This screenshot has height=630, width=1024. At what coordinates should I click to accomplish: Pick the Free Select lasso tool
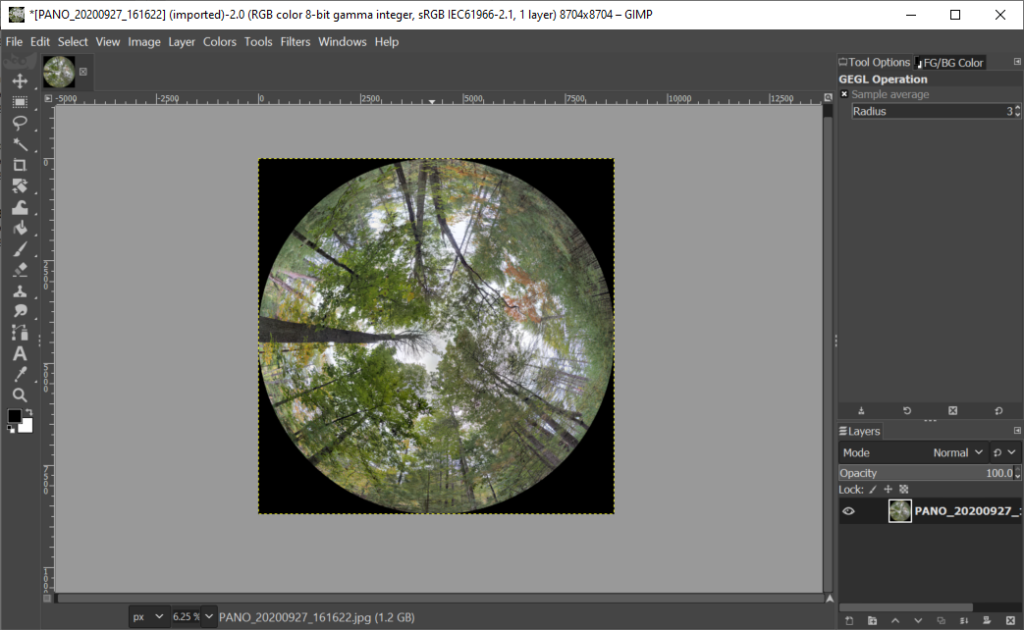pos(19,123)
